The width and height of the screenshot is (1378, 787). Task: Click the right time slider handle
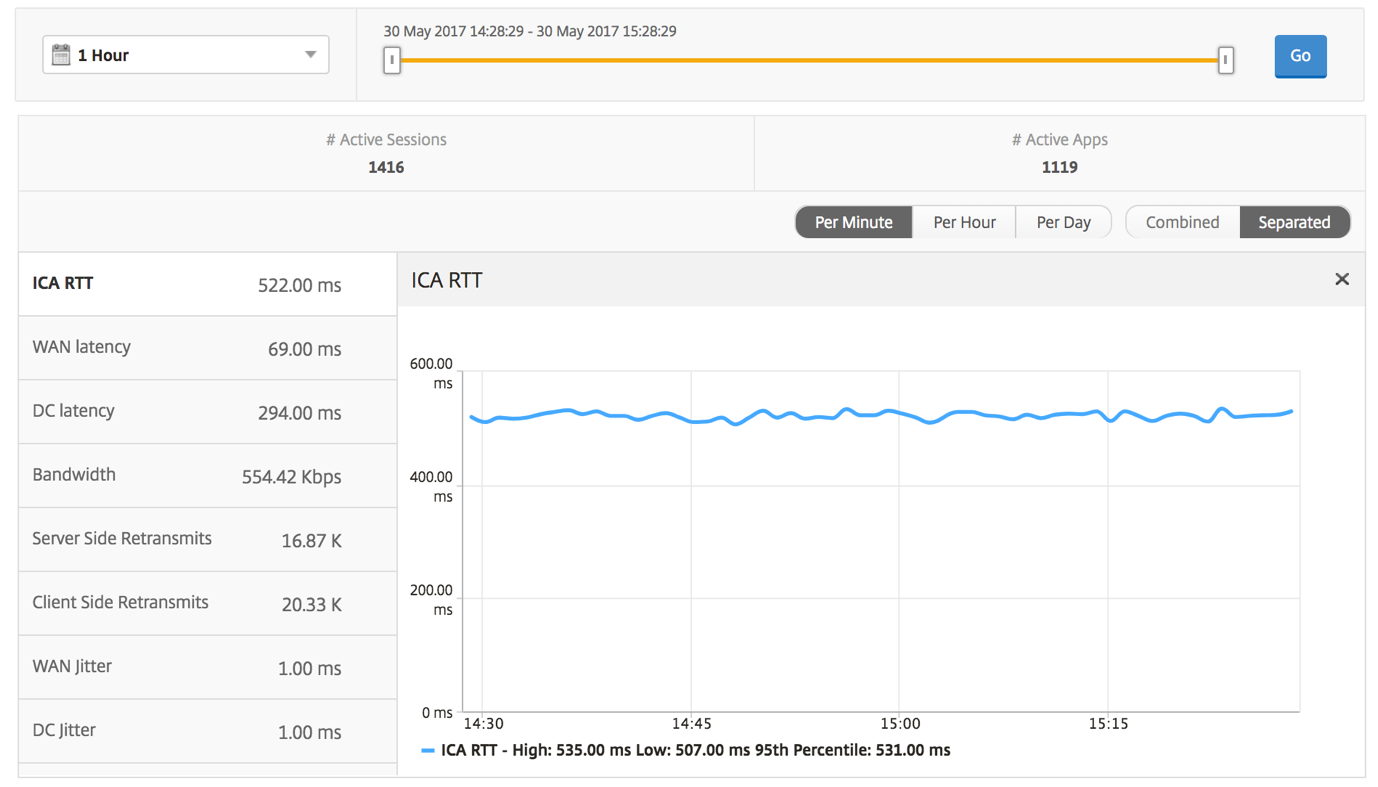pos(1225,60)
